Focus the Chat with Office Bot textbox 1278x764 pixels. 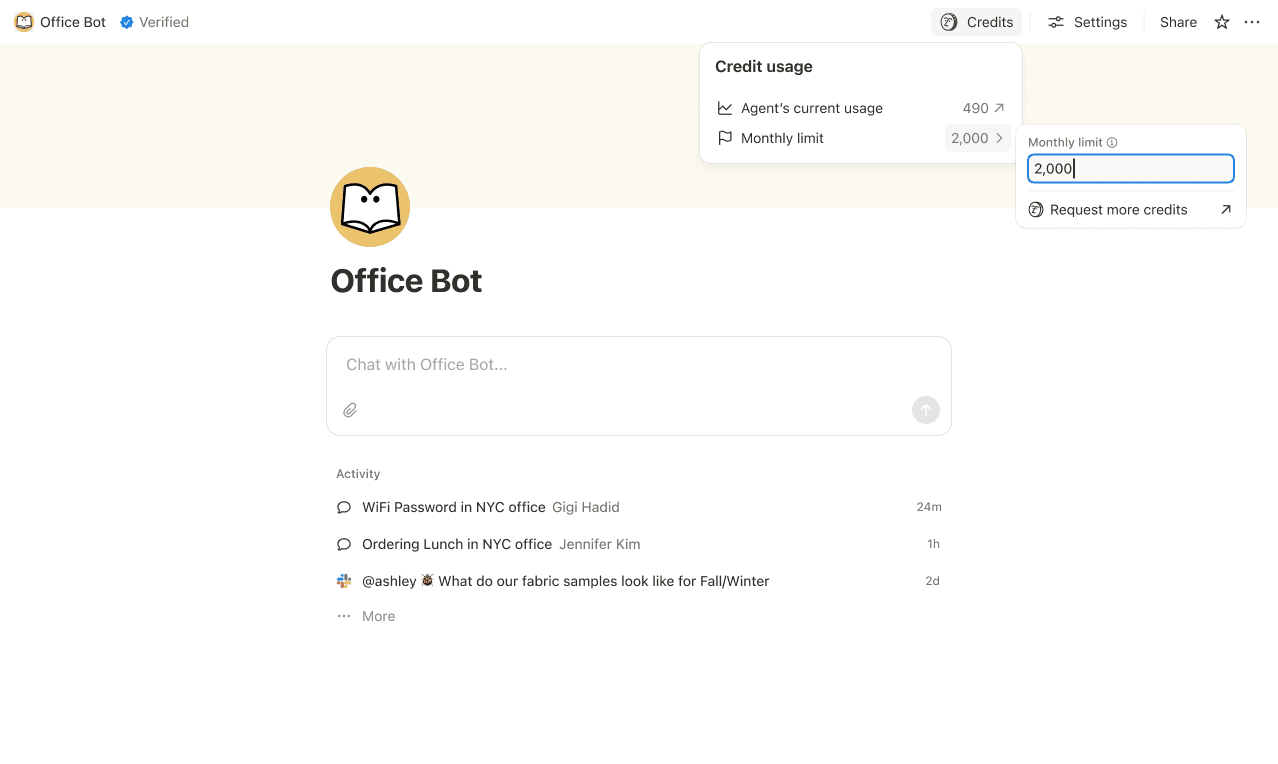[x=638, y=365]
